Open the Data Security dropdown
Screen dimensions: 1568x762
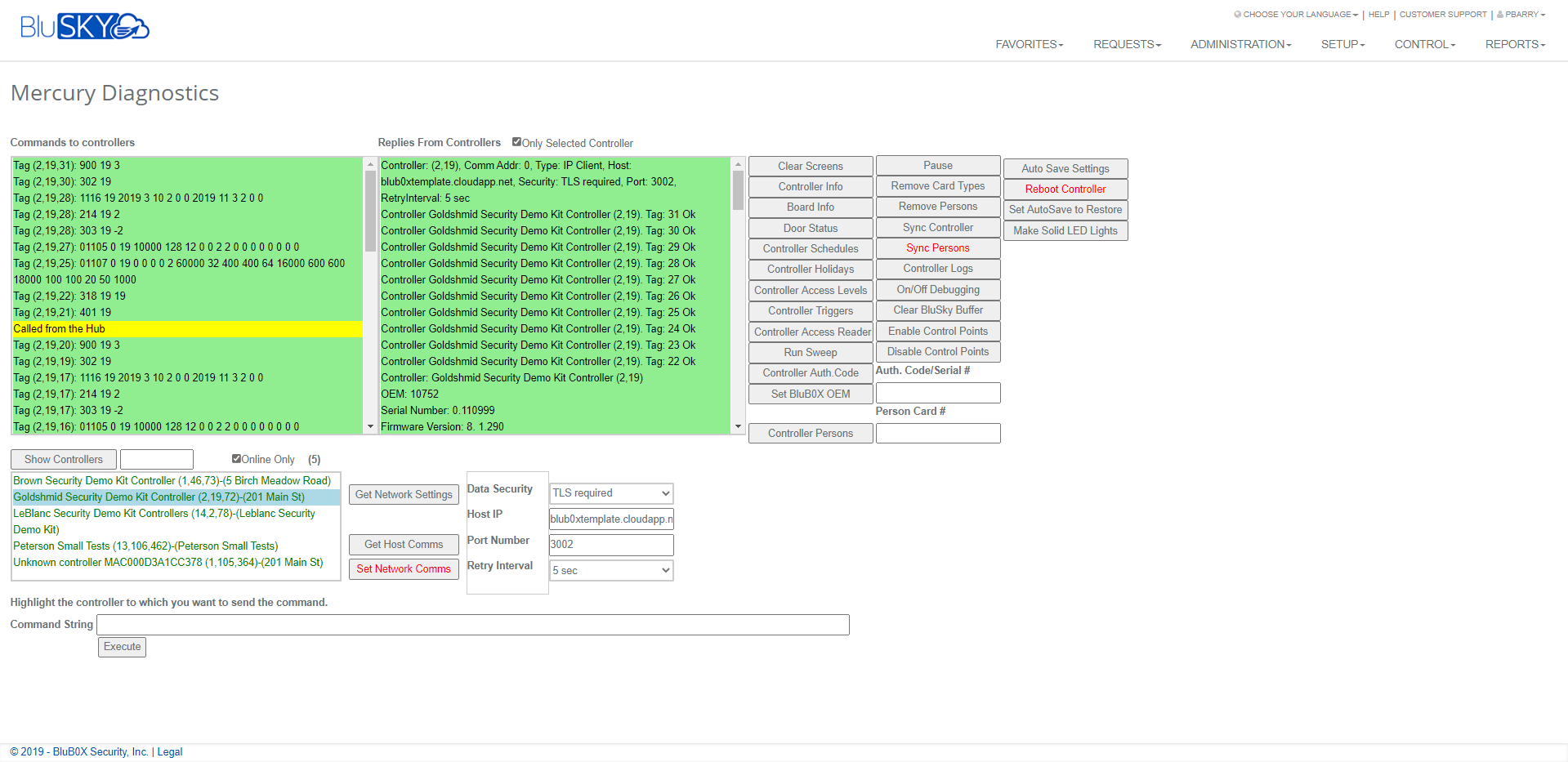610,493
